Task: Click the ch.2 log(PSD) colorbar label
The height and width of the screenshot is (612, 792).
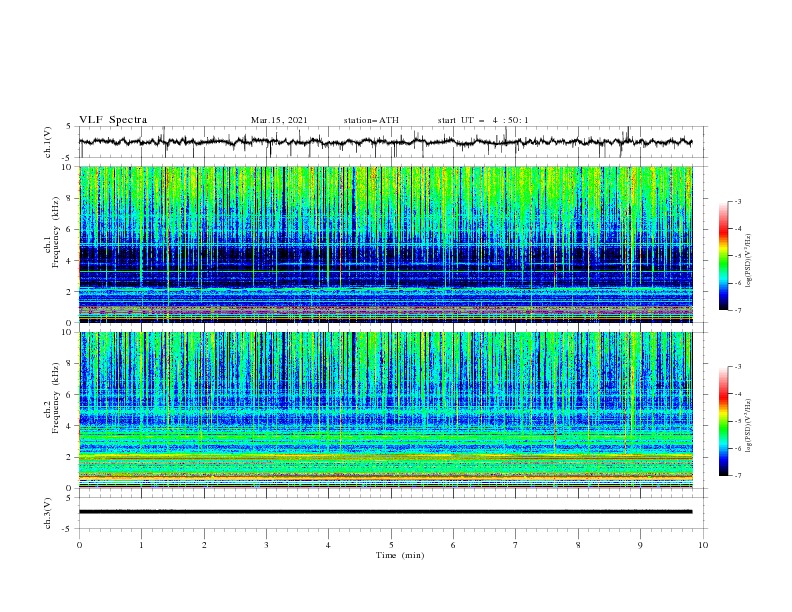Action: tap(749, 425)
